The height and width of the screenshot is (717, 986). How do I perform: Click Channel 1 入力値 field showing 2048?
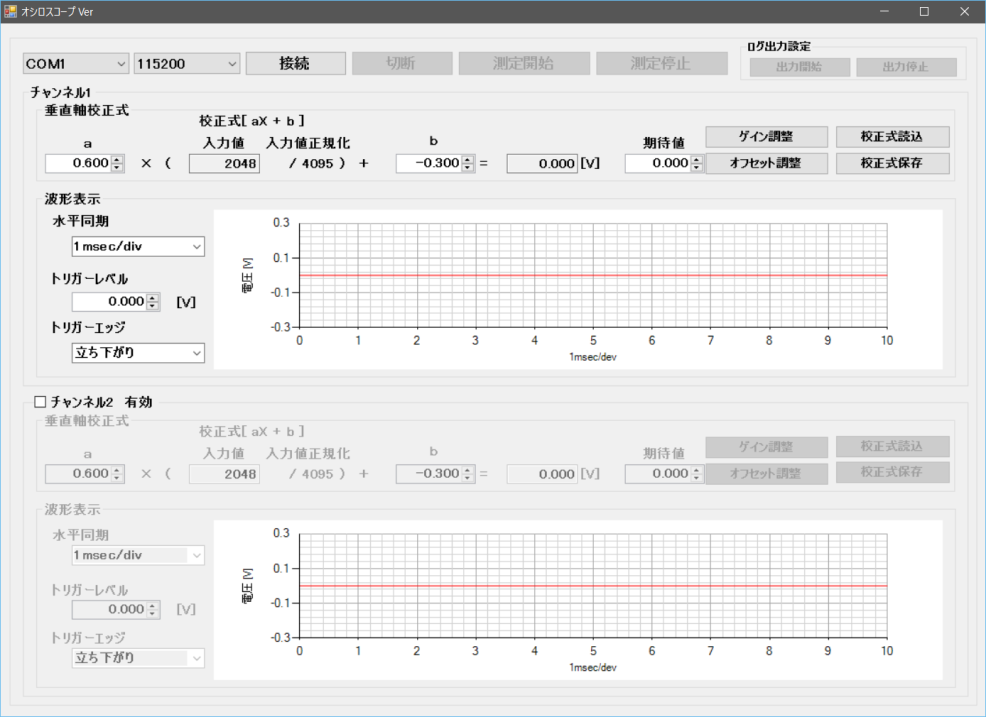[x=224, y=164]
